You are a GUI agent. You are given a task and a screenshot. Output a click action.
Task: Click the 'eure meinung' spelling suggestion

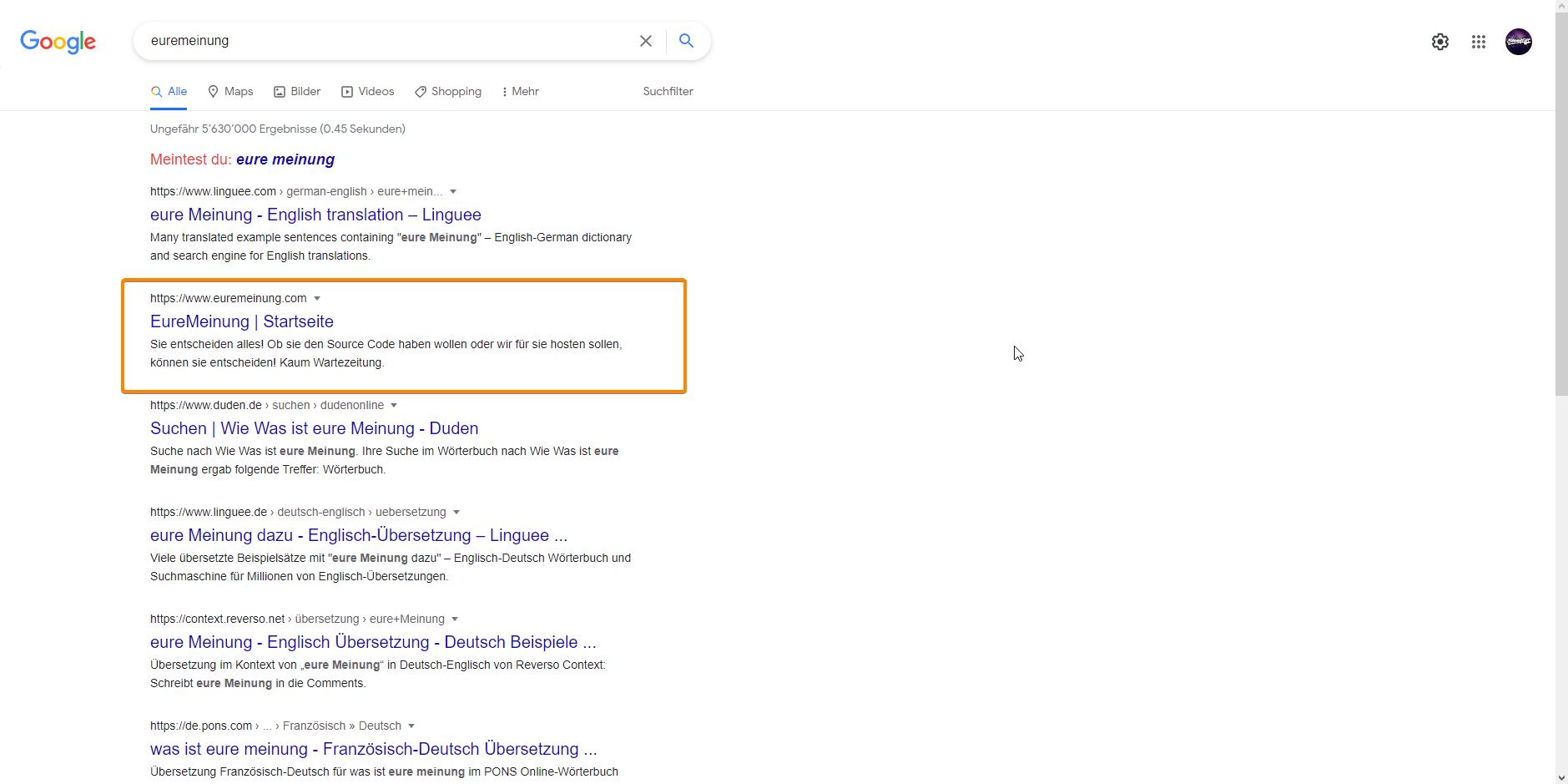pyautogui.click(x=285, y=159)
